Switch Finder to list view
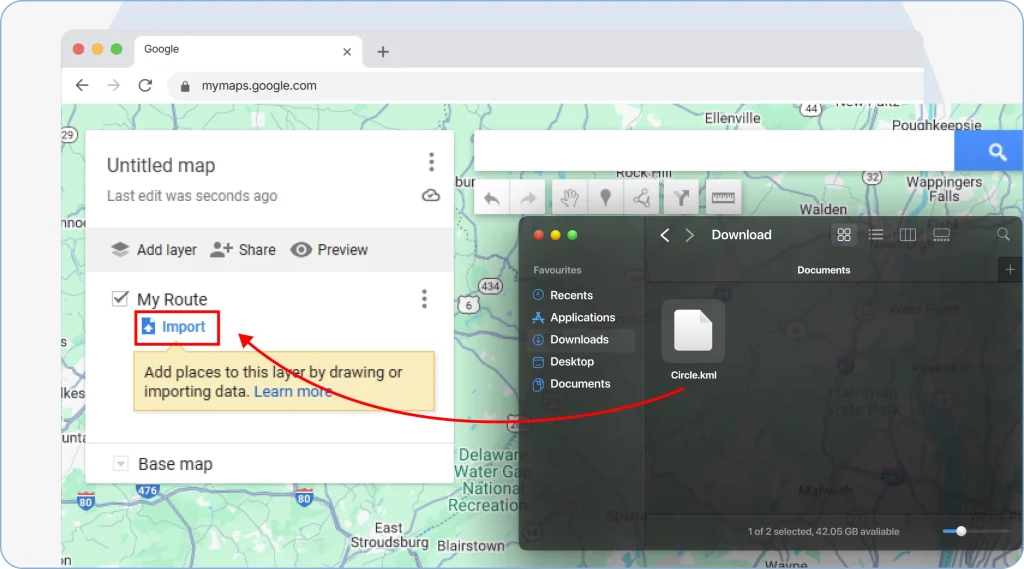1024x569 pixels. point(876,235)
